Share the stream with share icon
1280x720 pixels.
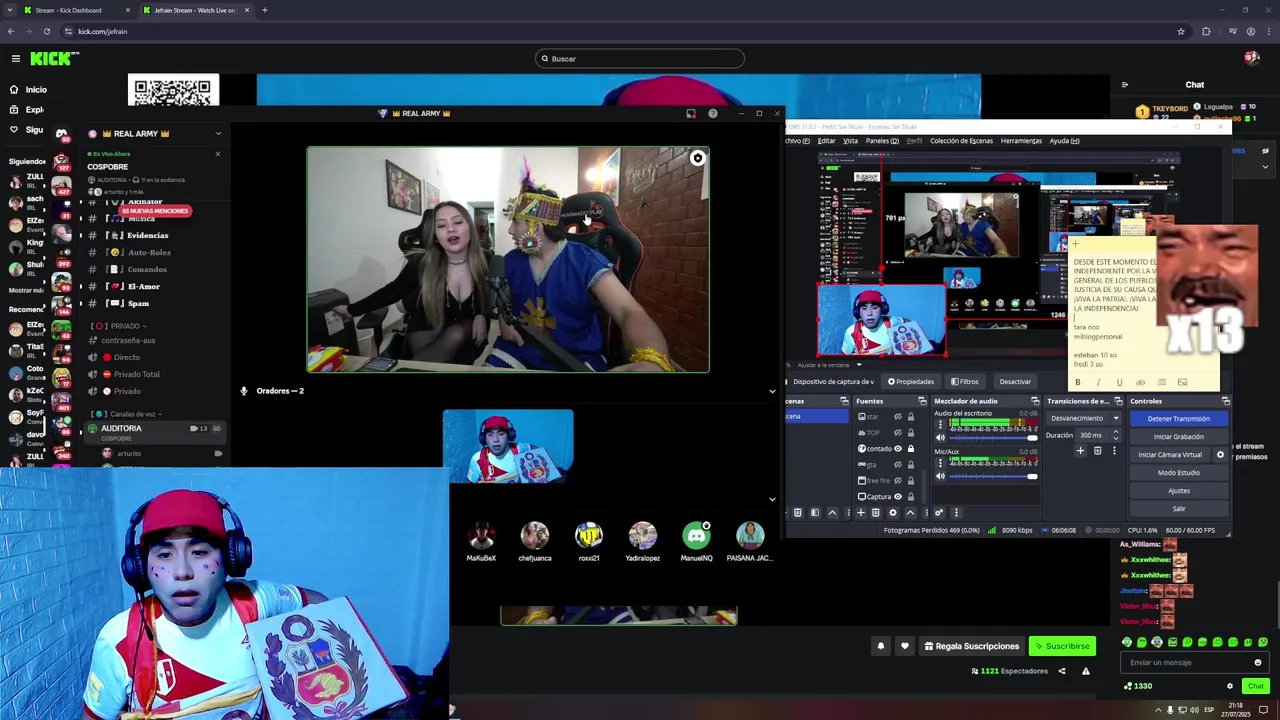[x=1062, y=671]
